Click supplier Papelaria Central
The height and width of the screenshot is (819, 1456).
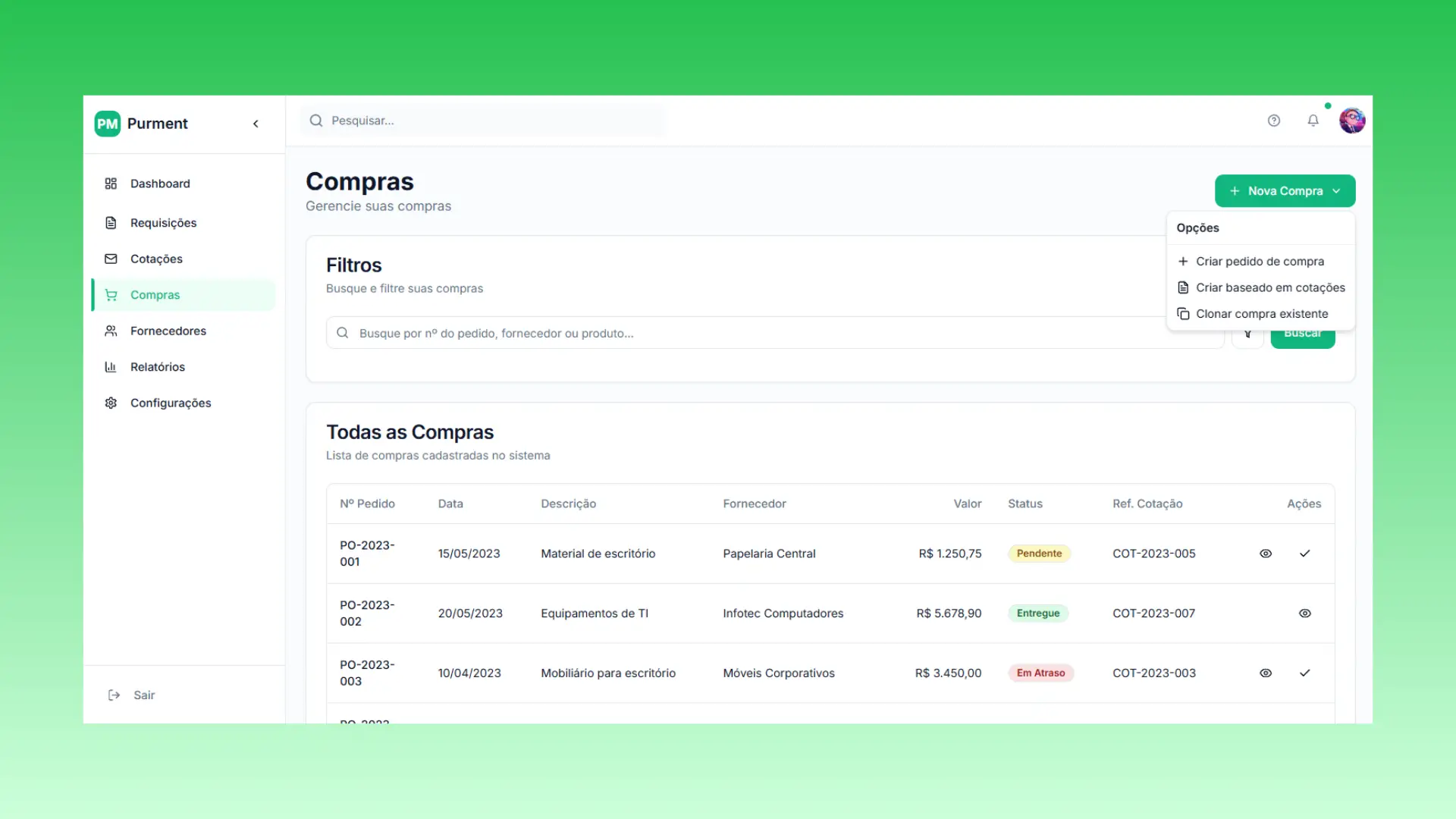click(769, 554)
